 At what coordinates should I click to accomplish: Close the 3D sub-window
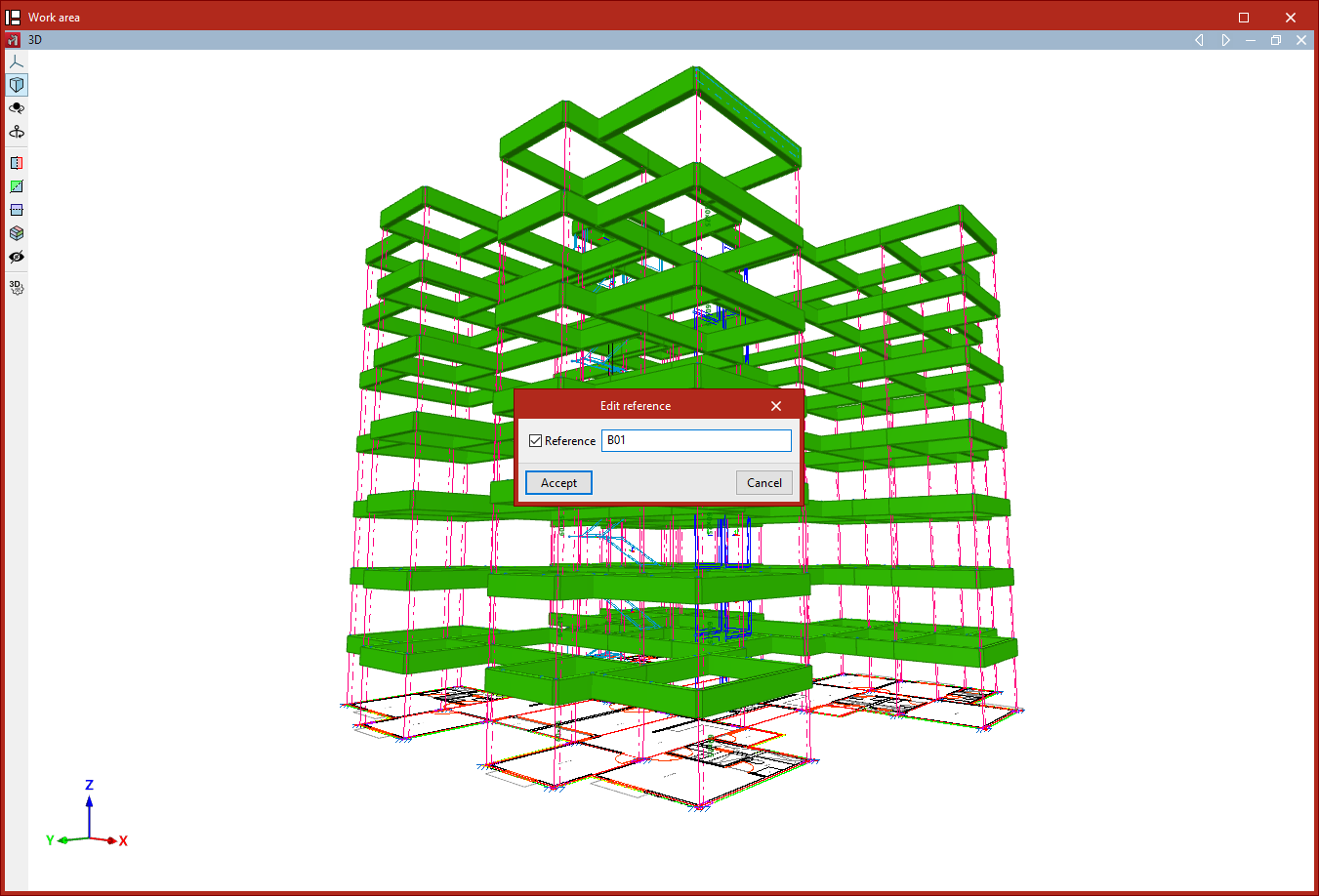[x=1301, y=40]
